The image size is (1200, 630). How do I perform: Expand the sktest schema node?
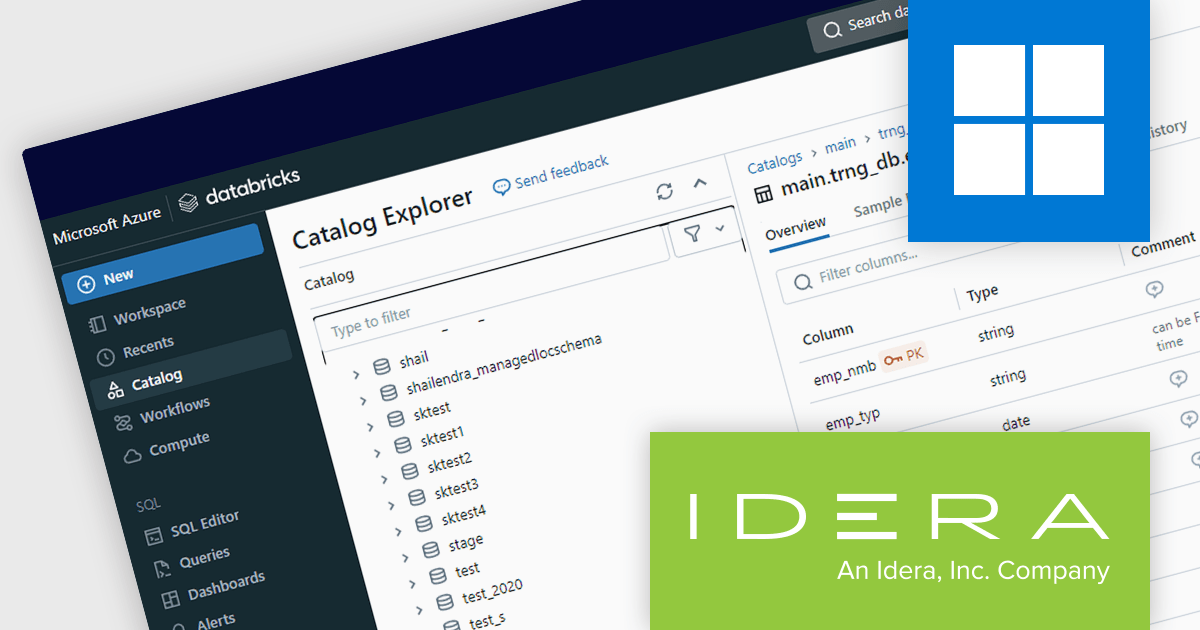pos(371,426)
